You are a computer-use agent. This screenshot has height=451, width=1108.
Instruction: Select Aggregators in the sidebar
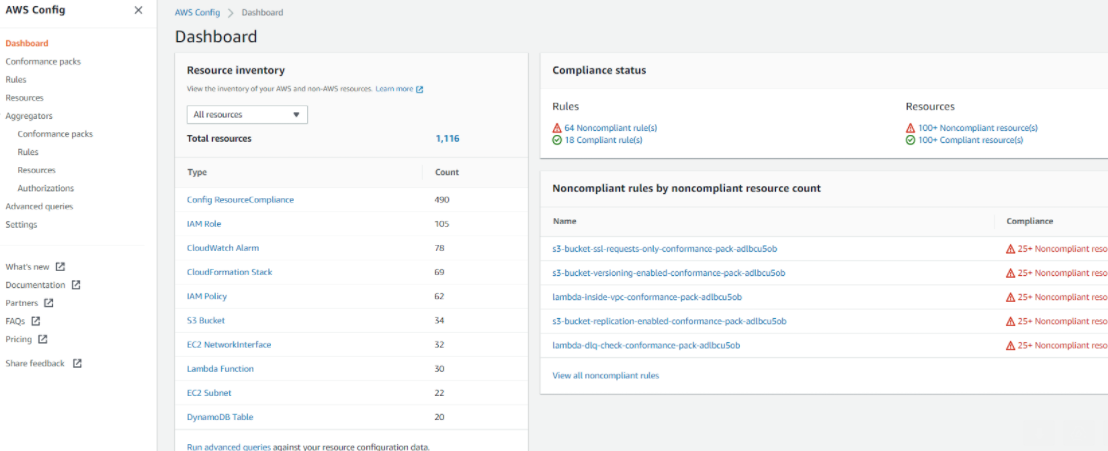[29, 116]
